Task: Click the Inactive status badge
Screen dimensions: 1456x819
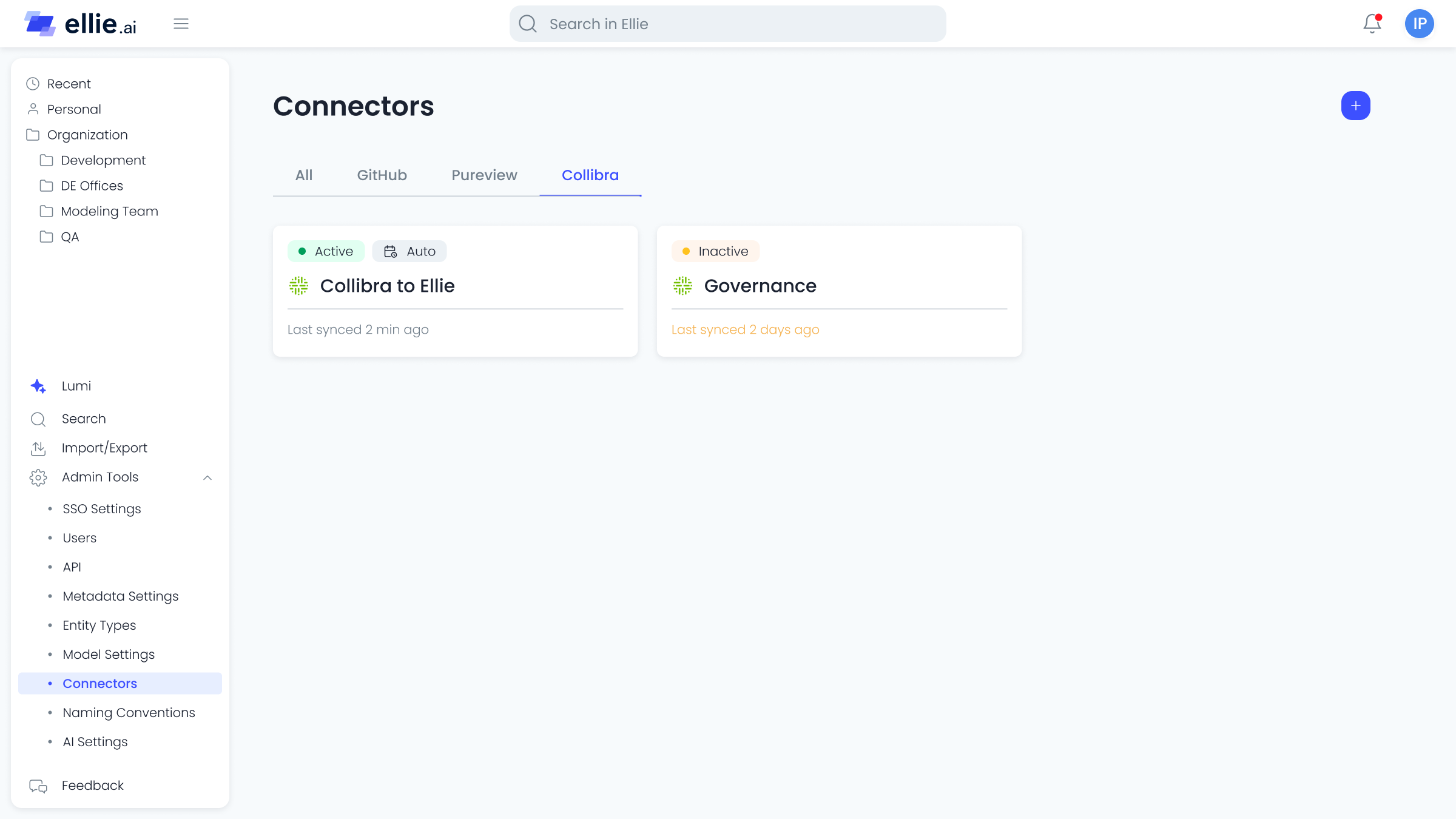Action: [x=715, y=251]
